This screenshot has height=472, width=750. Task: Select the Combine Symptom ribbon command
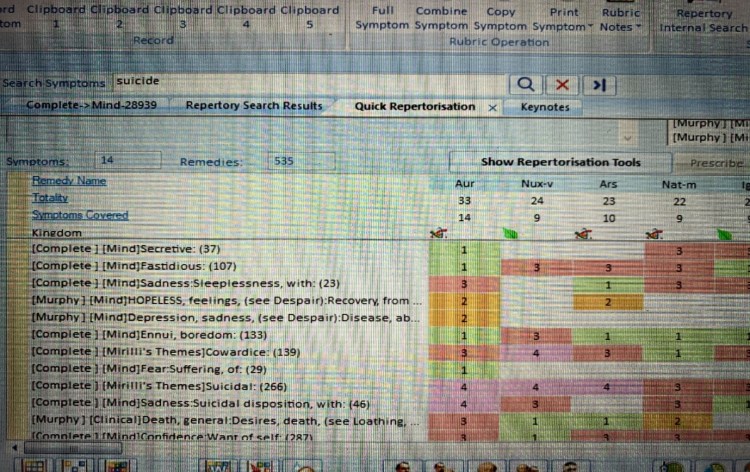click(x=441, y=18)
